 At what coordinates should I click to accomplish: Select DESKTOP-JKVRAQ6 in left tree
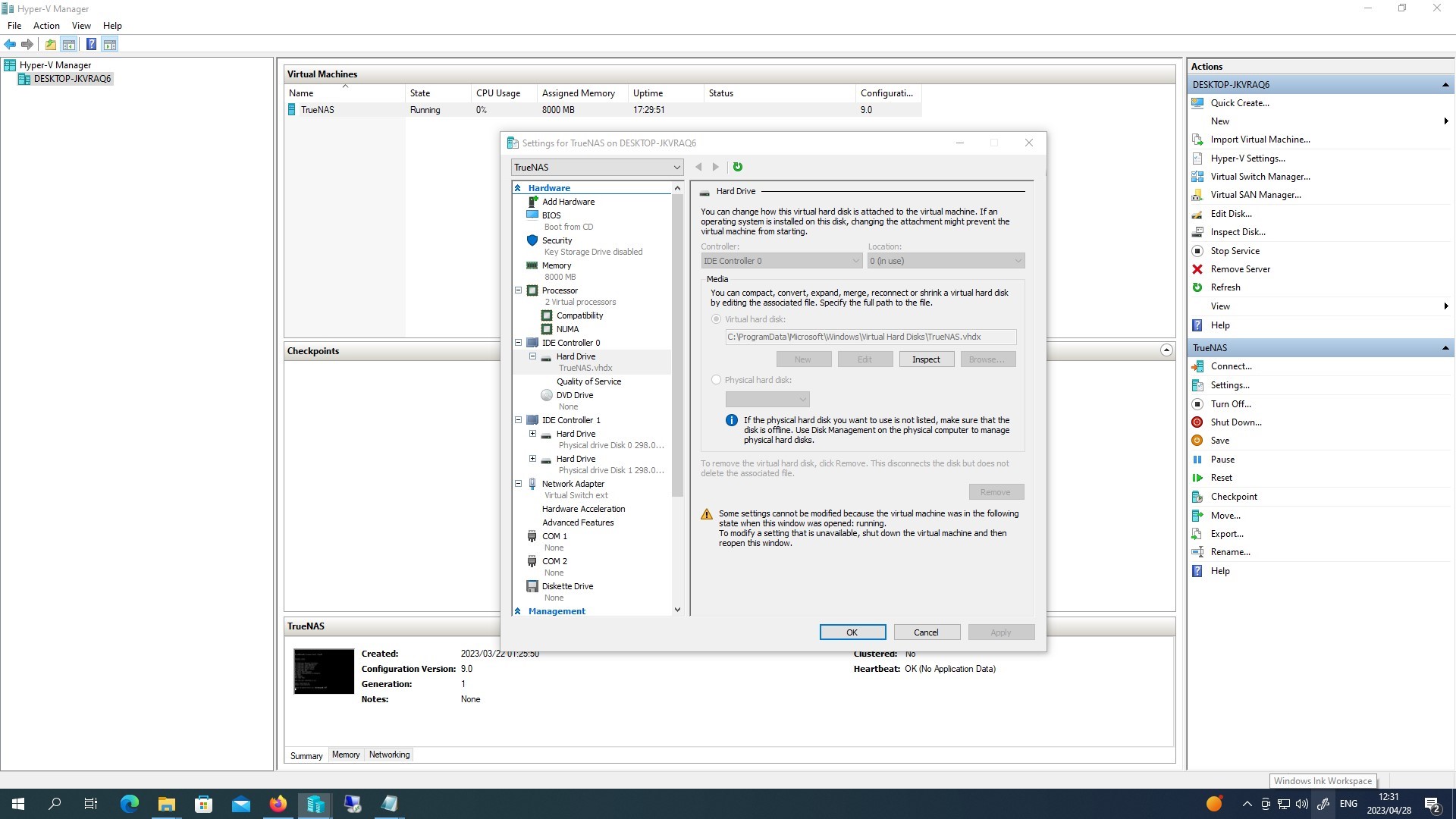pyautogui.click(x=72, y=79)
